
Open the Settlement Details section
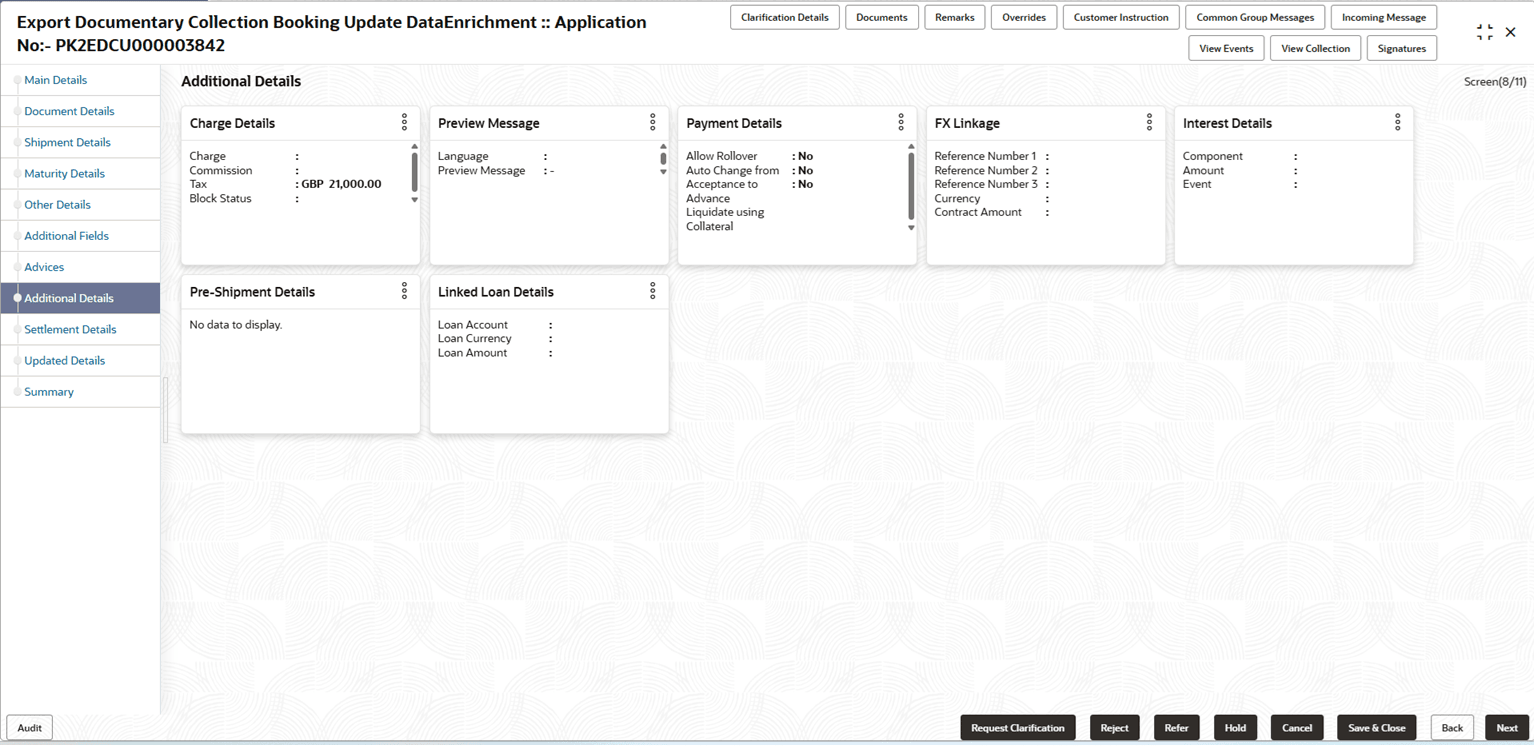point(70,329)
